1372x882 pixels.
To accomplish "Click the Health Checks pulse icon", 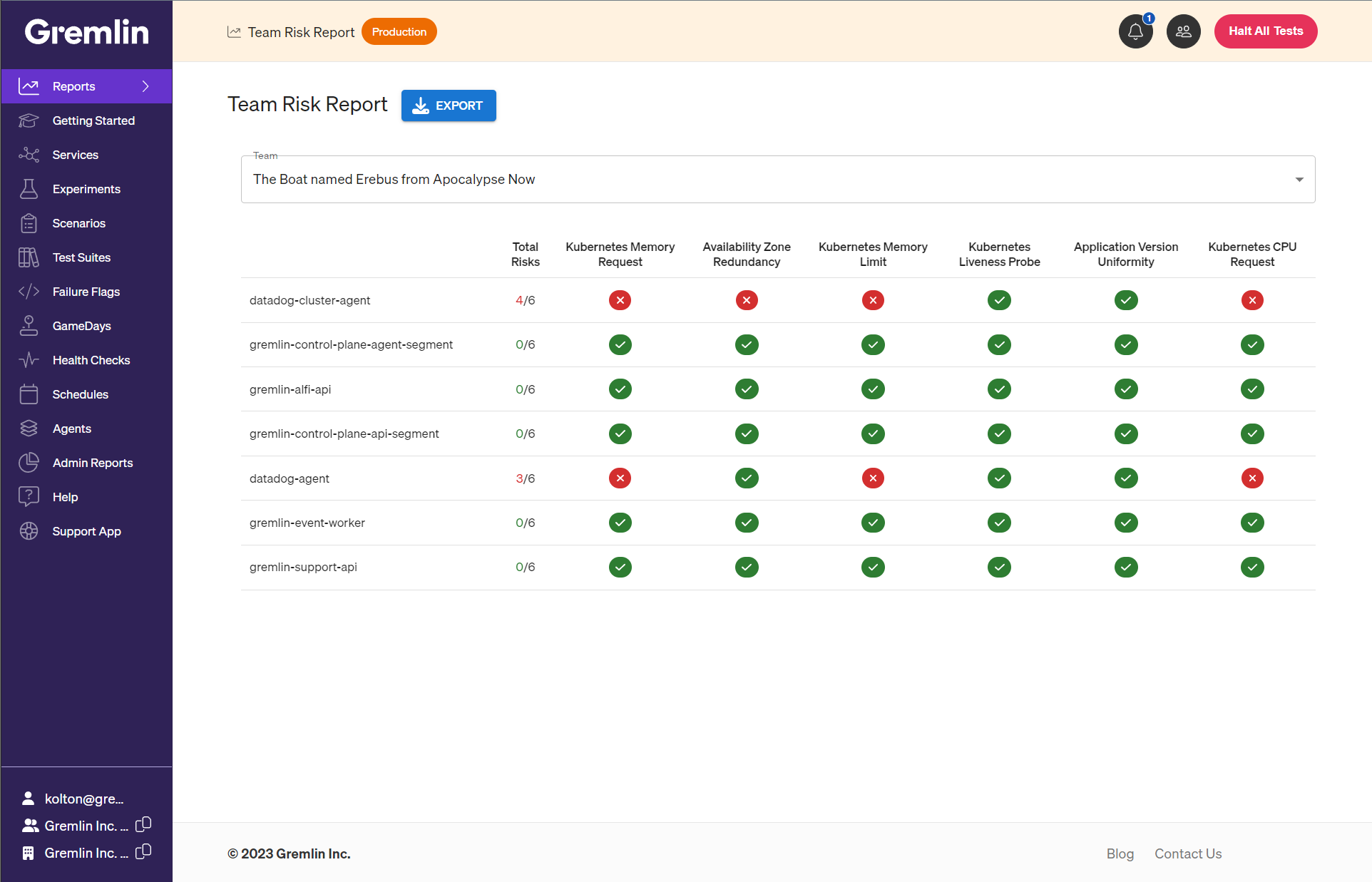I will [x=29, y=360].
